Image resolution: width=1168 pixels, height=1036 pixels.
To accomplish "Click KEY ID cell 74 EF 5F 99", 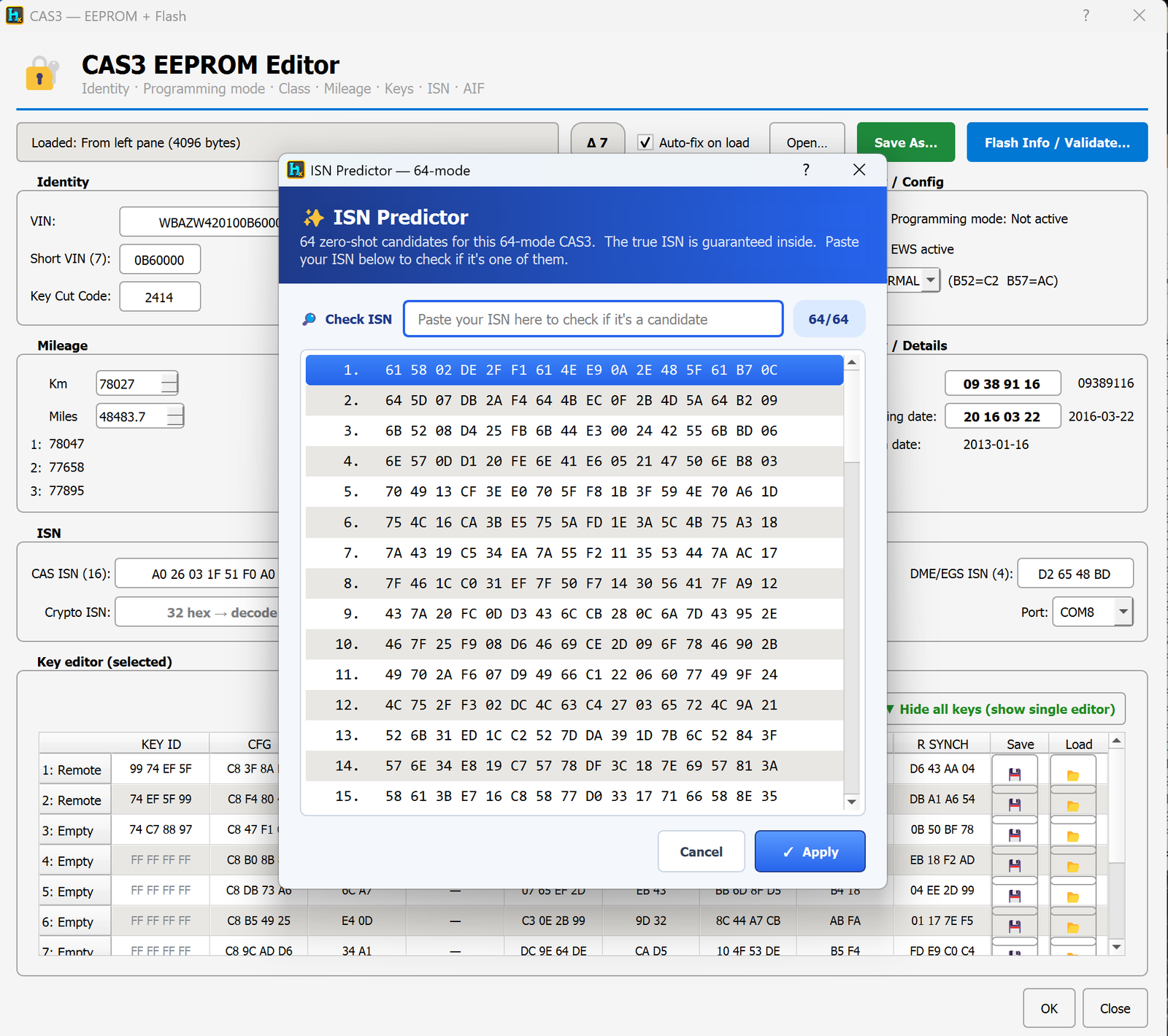I will [161, 799].
